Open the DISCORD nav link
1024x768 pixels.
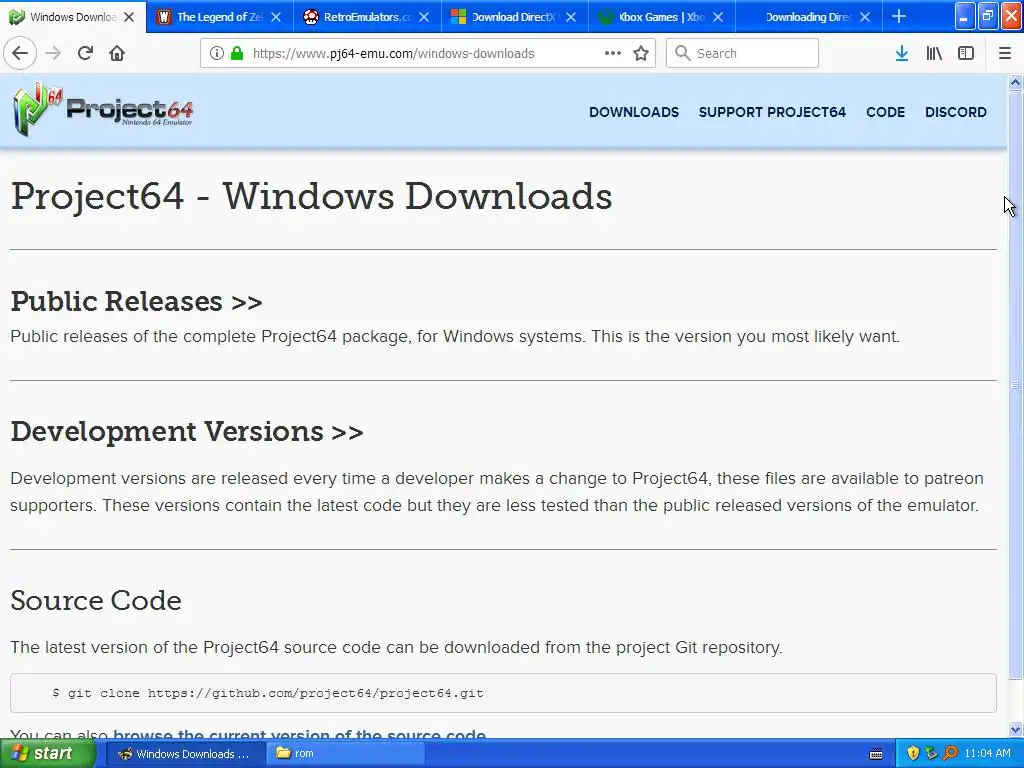pos(955,112)
